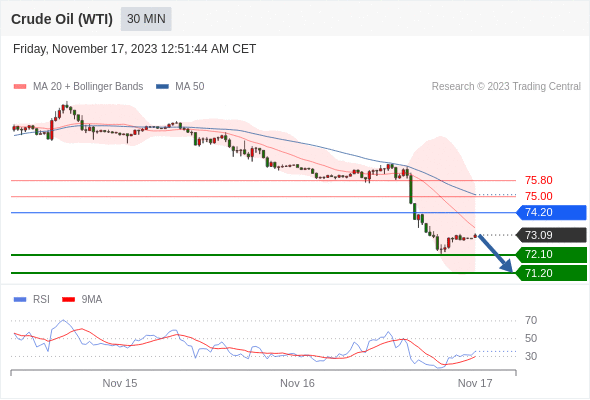Click the Research Trading Central copyright text
Viewport: 590px width, 400px height.
(506, 87)
